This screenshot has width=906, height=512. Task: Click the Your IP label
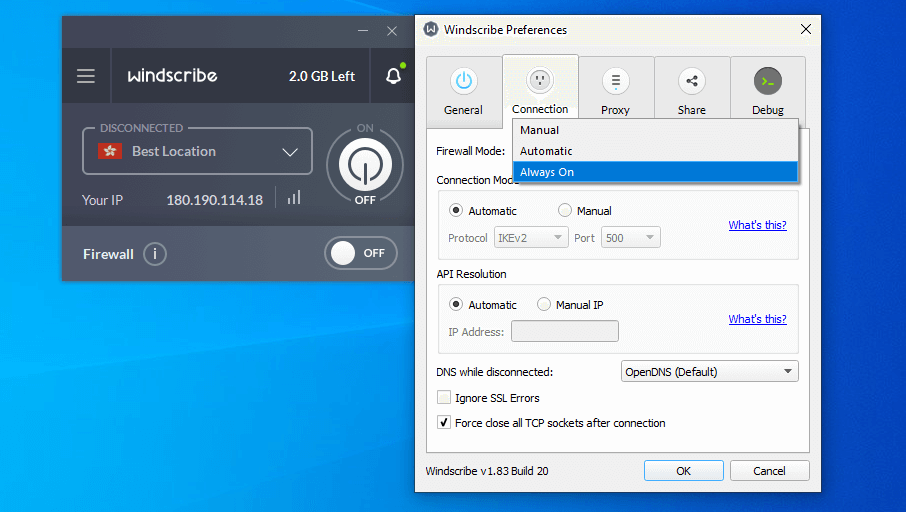click(x=102, y=200)
